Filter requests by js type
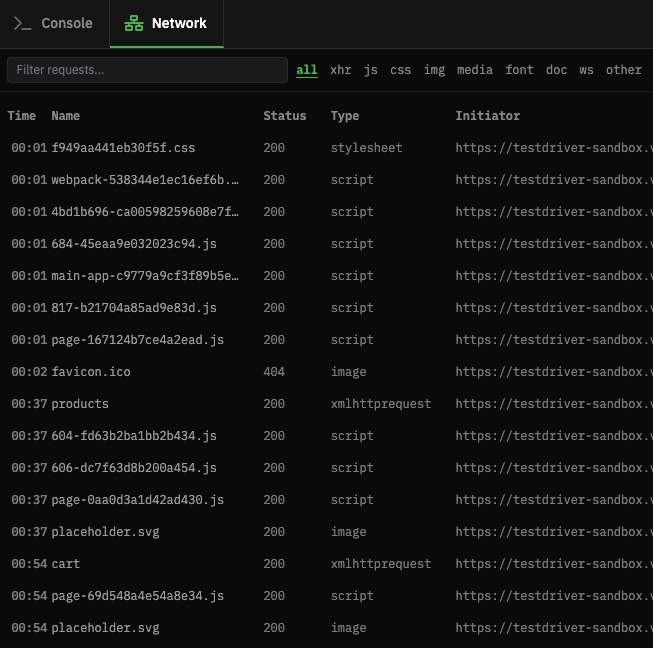Screen dimensions: 653x648 pos(370,70)
